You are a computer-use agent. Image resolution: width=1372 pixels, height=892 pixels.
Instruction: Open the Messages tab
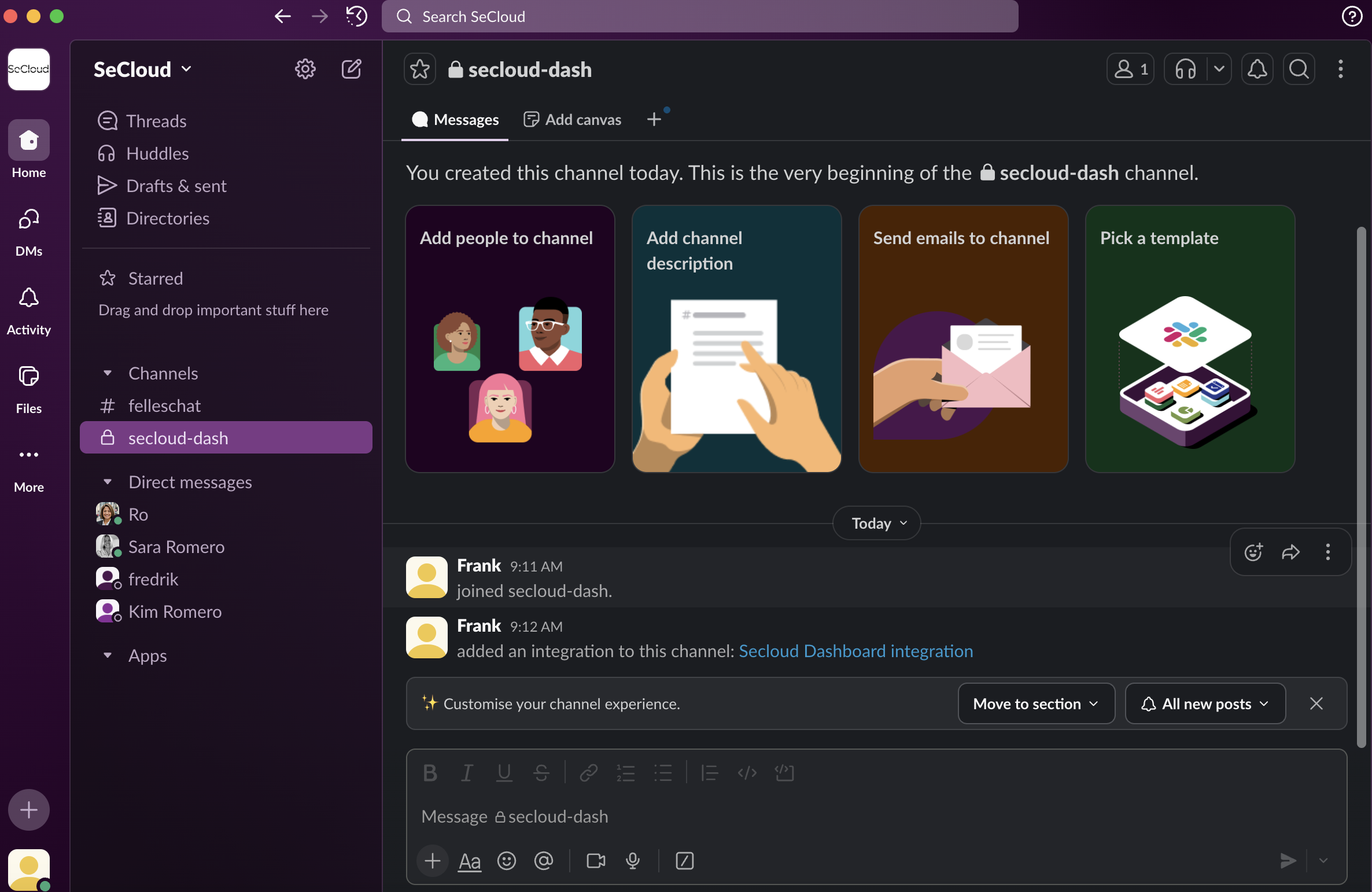[455, 120]
